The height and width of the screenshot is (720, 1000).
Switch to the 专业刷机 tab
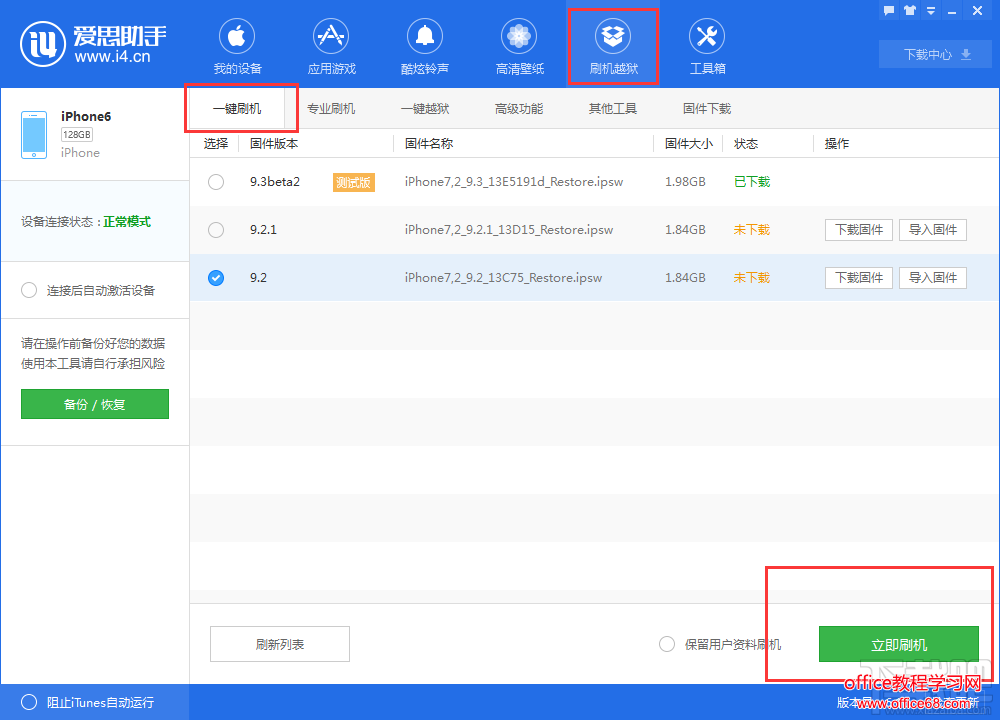coord(331,109)
